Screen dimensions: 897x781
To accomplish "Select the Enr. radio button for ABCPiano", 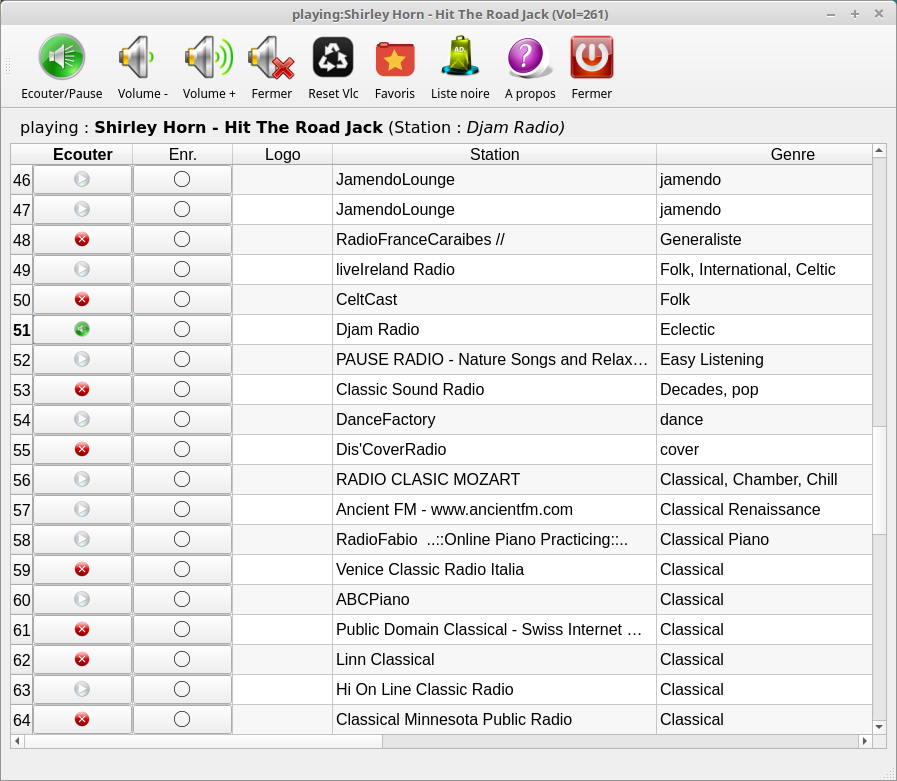I will point(182,599).
